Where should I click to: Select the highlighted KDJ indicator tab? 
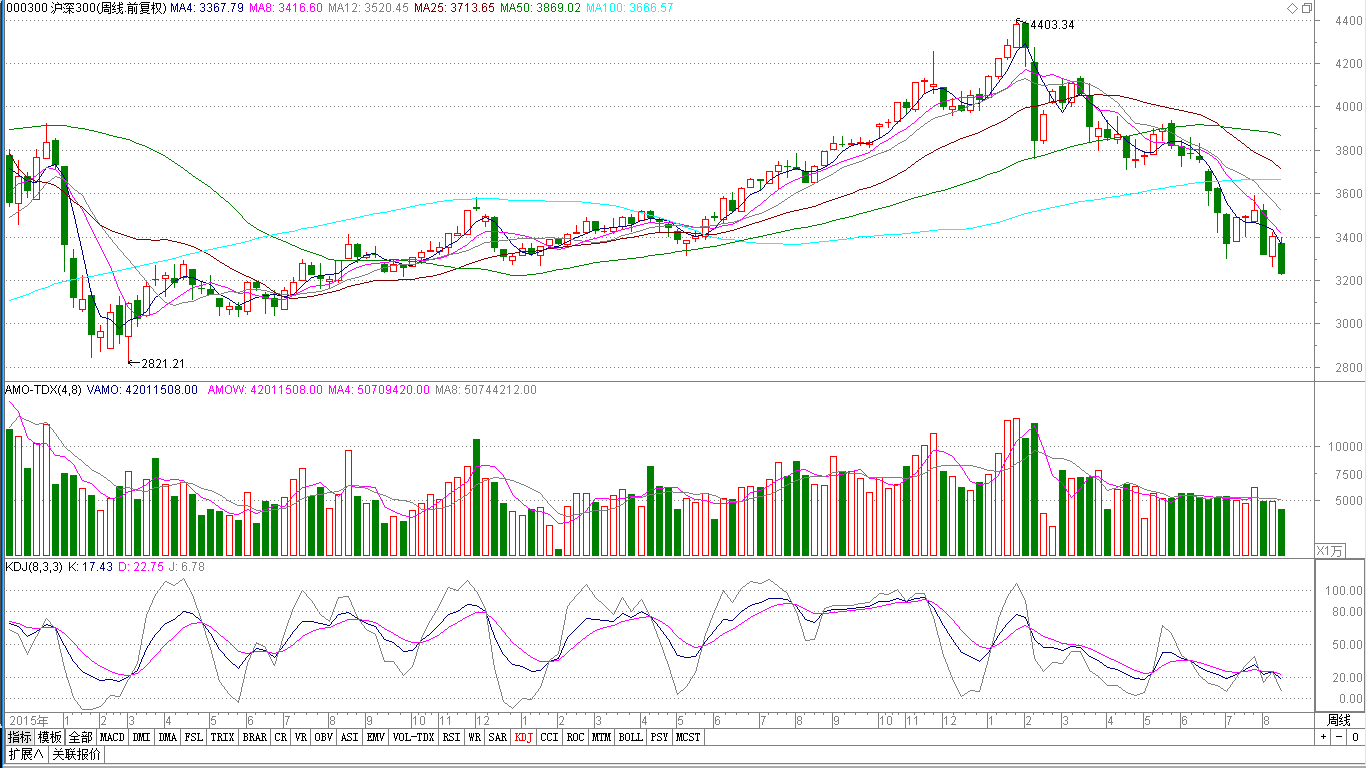tap(524, 737)
